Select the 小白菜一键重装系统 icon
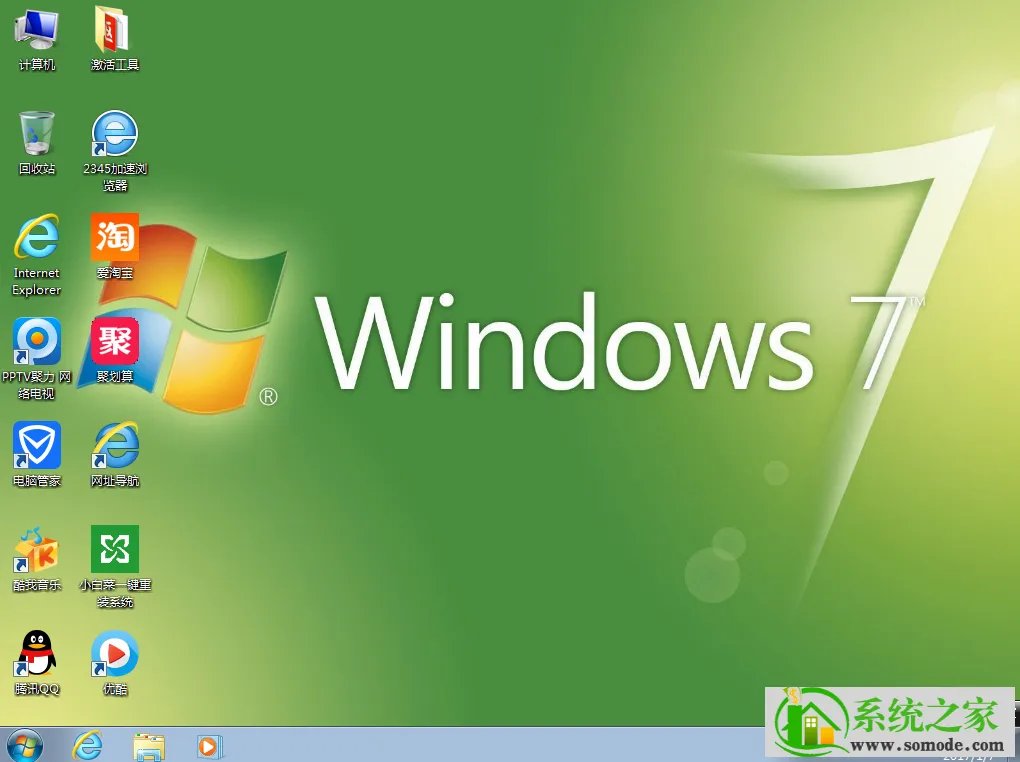 115,550
